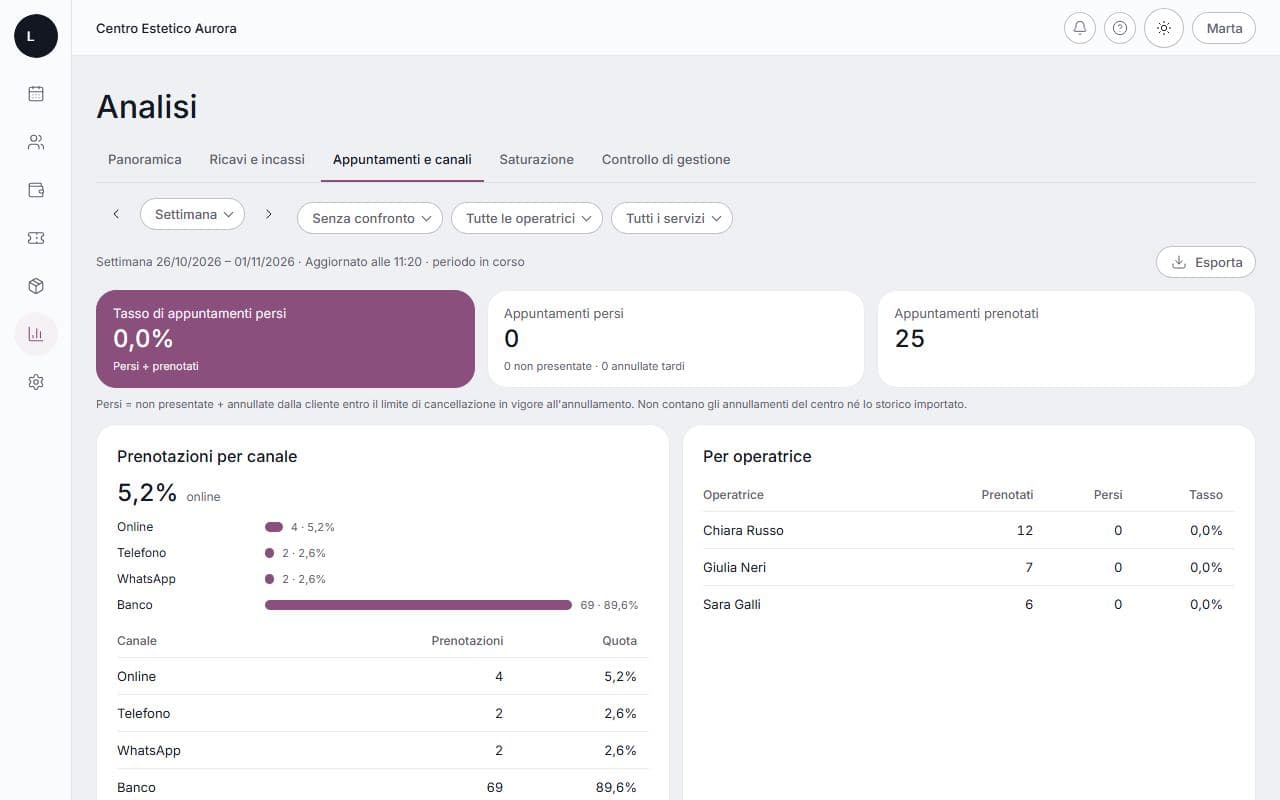
Task: Click the Online bar in the channel chart
Action: (x=274, y=527)
